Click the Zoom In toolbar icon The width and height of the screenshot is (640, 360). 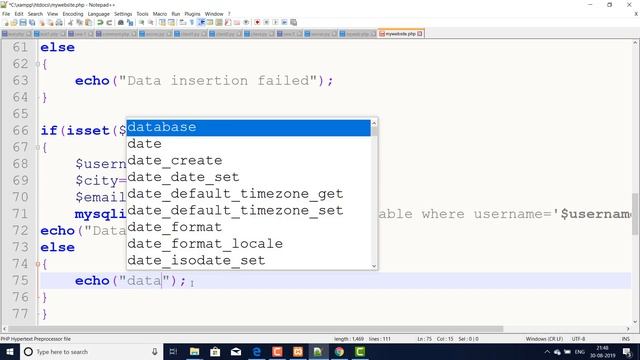142,22
